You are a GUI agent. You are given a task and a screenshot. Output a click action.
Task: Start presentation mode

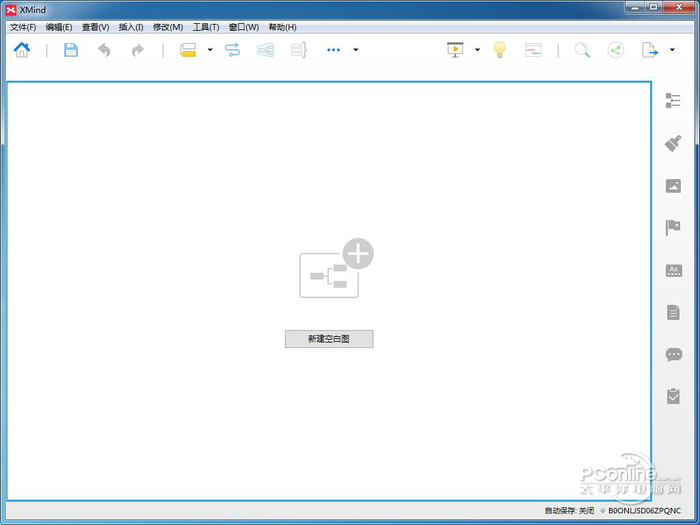455,50
